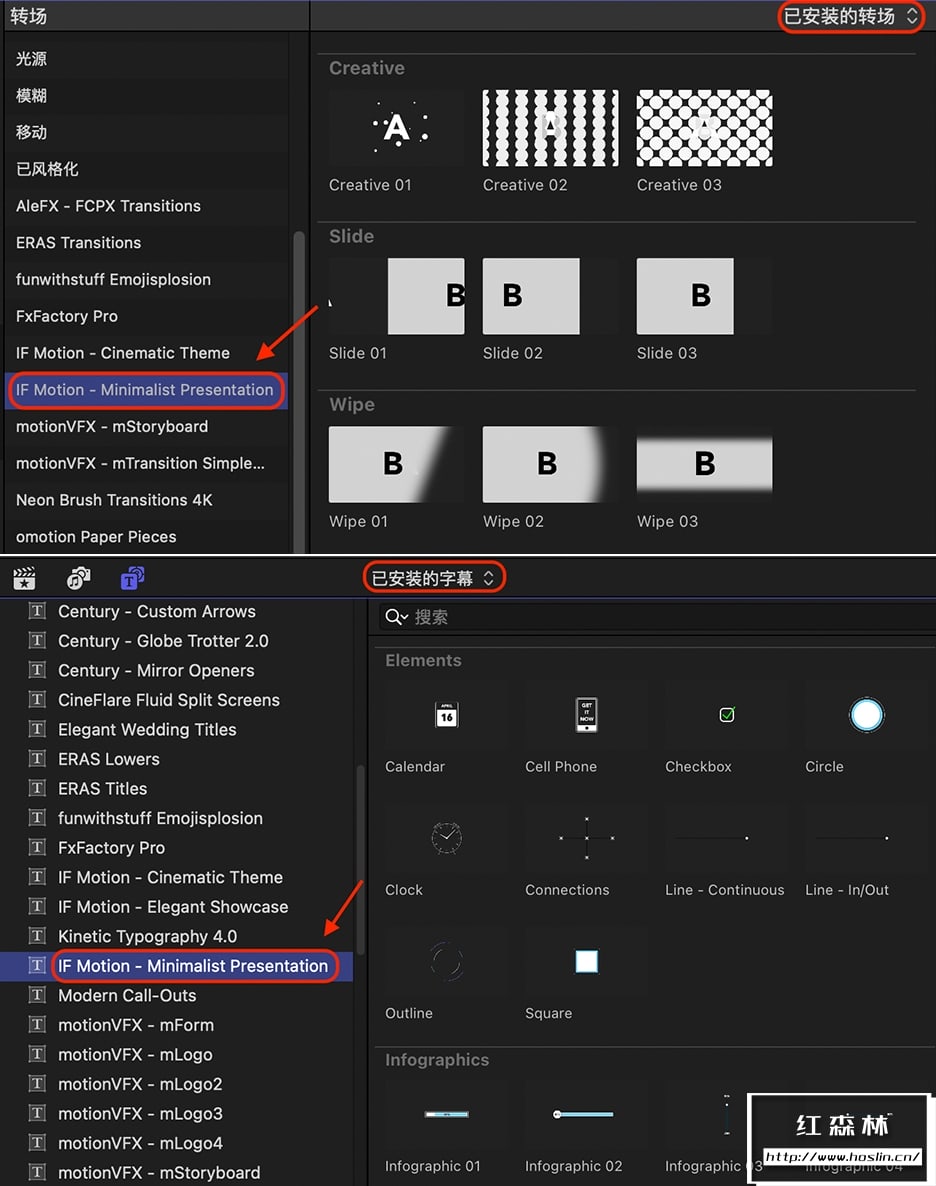
Task: Open CineFlare Fluid Split Screens titles
Action: click(x=177, y=700)
